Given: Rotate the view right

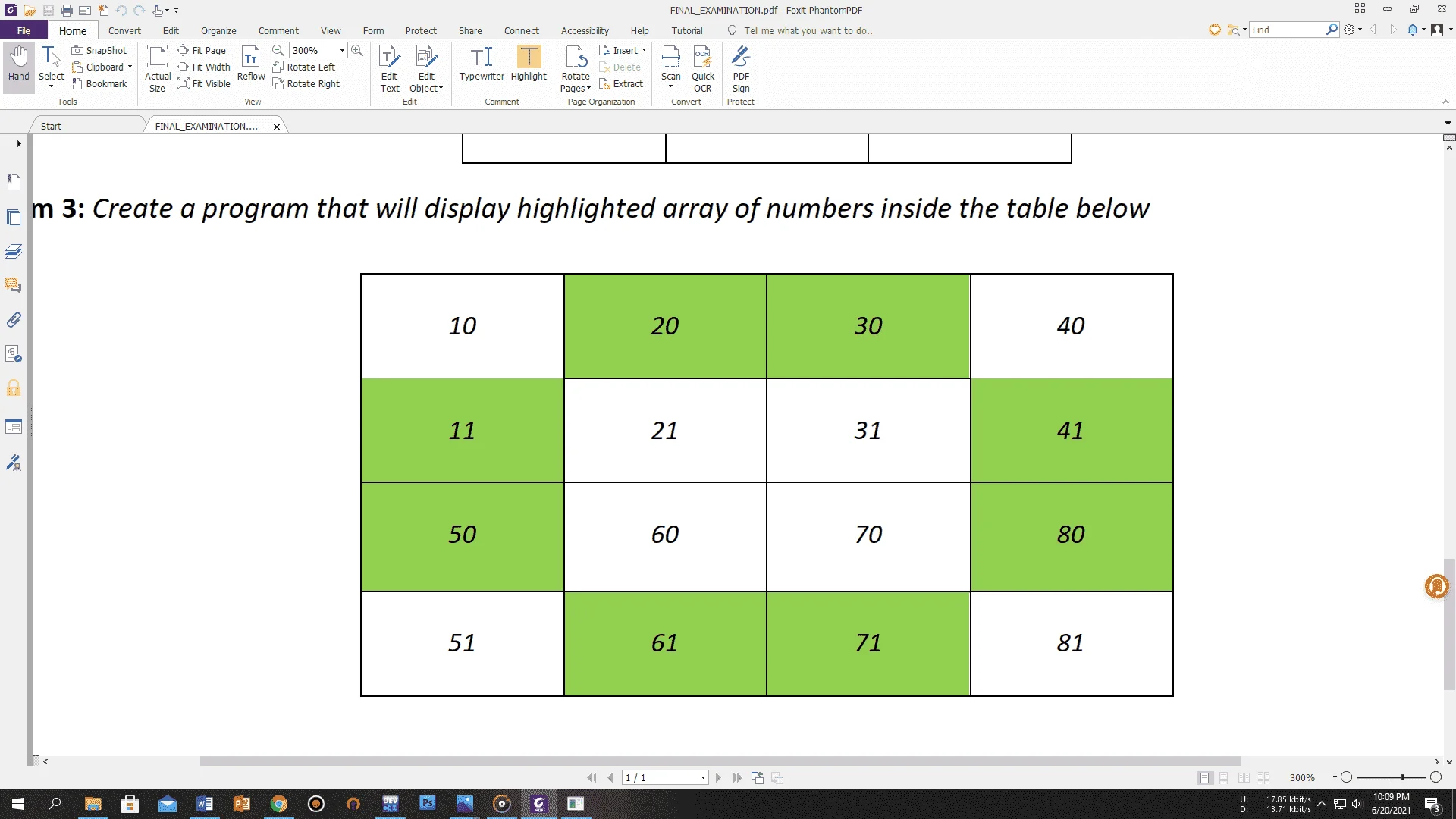Looking at the screenshot, I should pos(306,83).
